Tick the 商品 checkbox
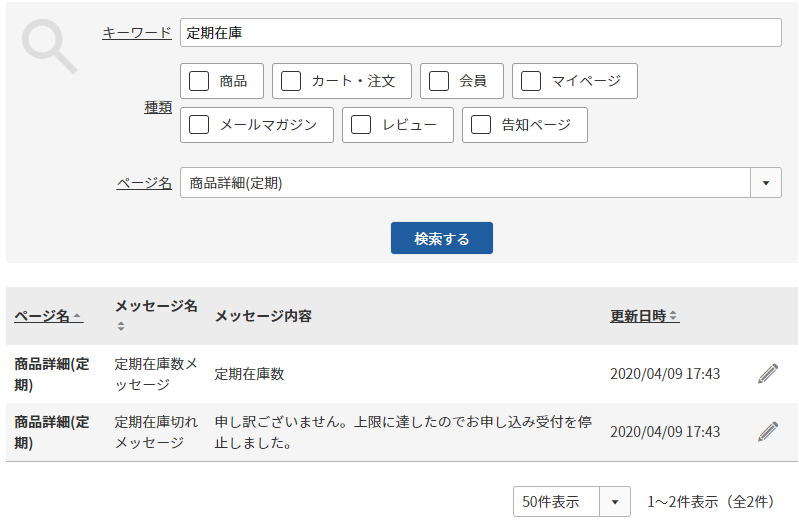Image resolution: width=799 pixels, height=523 pixels. (199, 81)
